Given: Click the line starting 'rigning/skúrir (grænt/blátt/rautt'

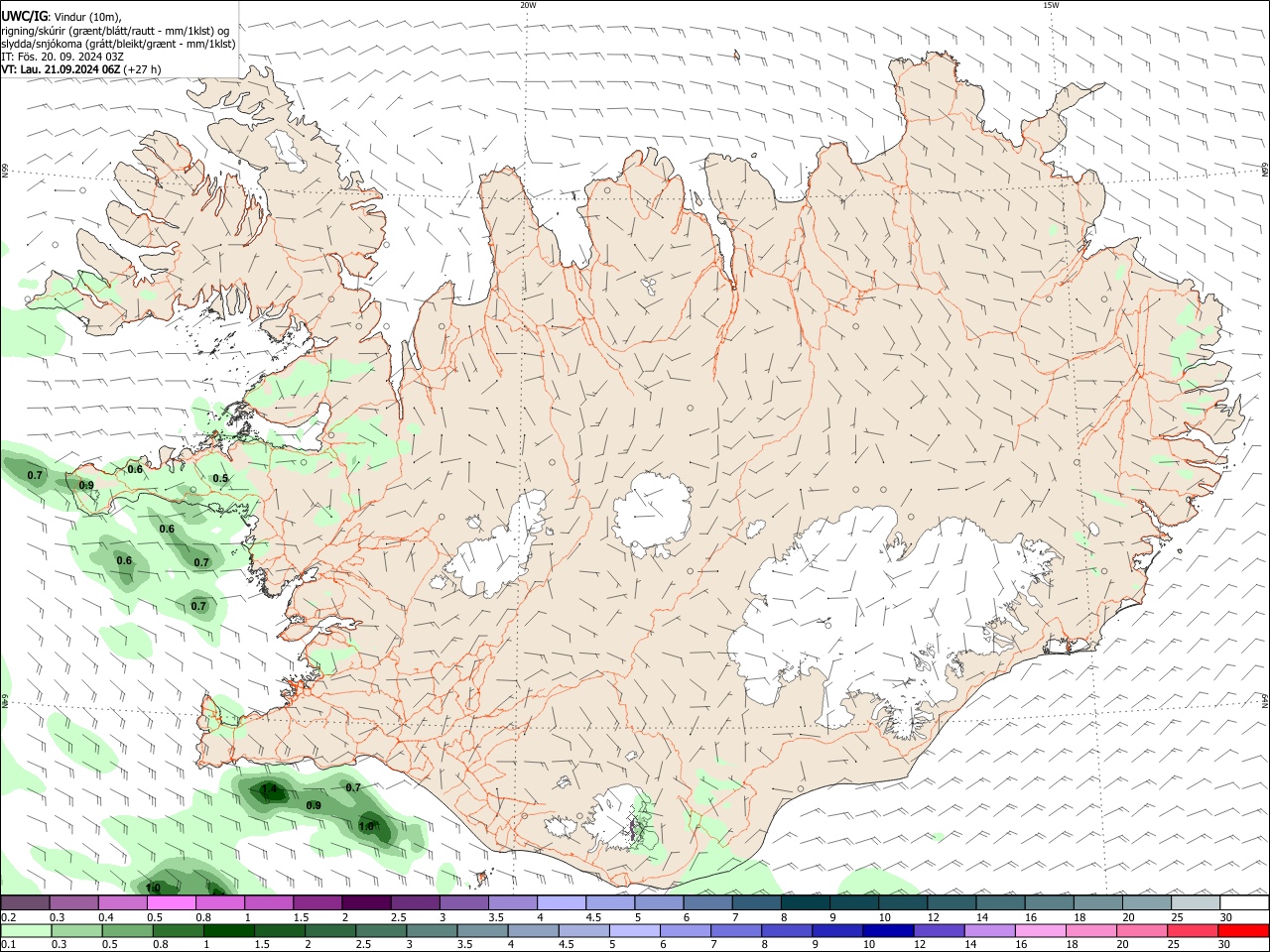Looking at the screenshot, I should click(115, 30).
